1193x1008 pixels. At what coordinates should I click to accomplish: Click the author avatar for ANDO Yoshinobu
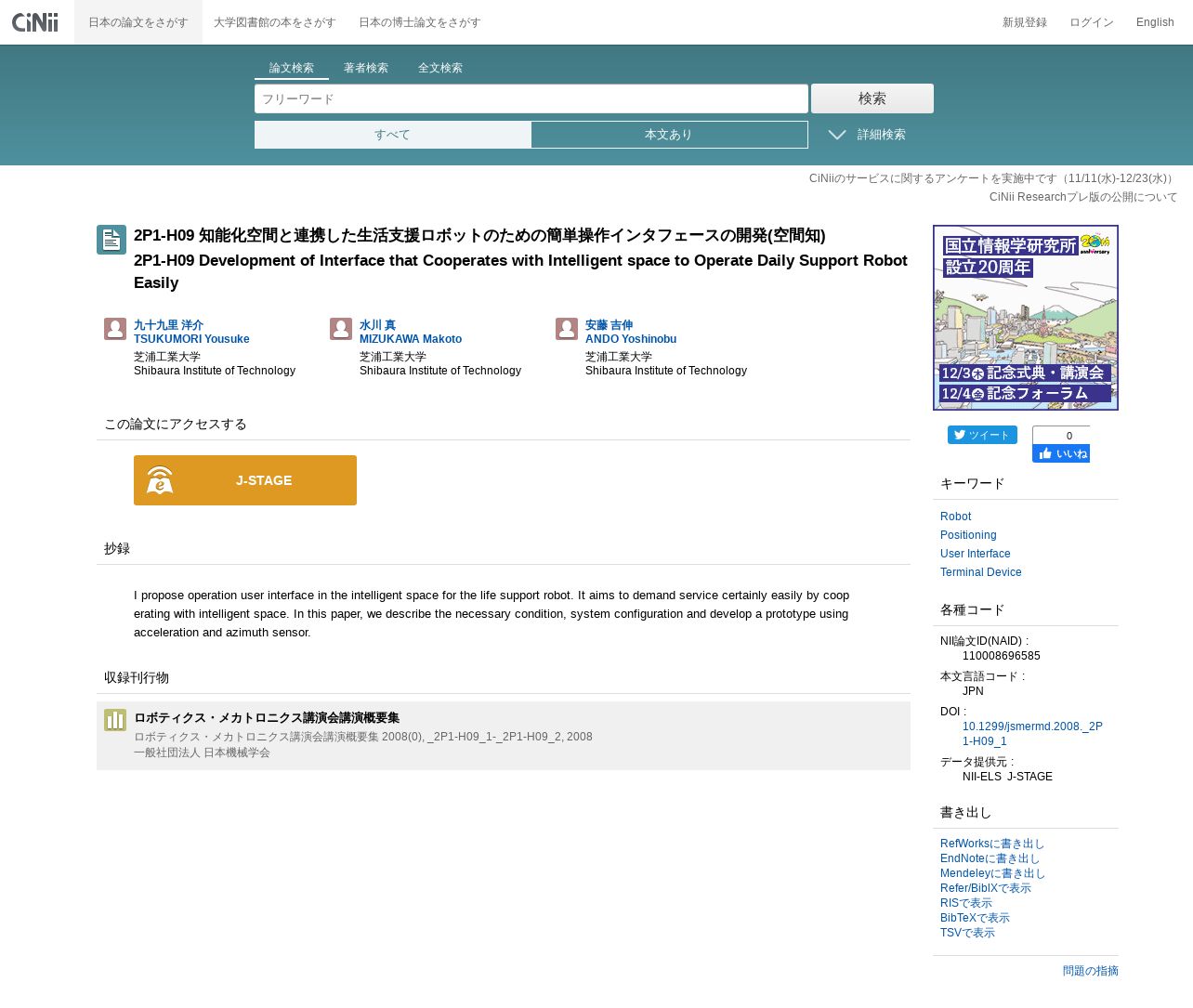[567, 329]
